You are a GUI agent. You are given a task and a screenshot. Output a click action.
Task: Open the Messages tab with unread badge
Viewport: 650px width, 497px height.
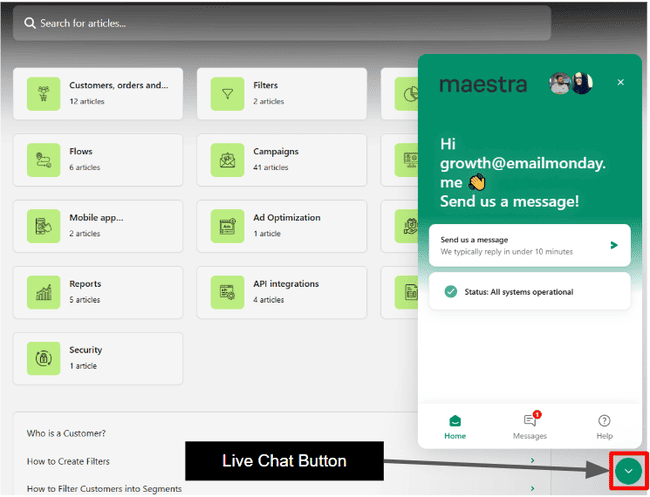(x=530, y=427)
